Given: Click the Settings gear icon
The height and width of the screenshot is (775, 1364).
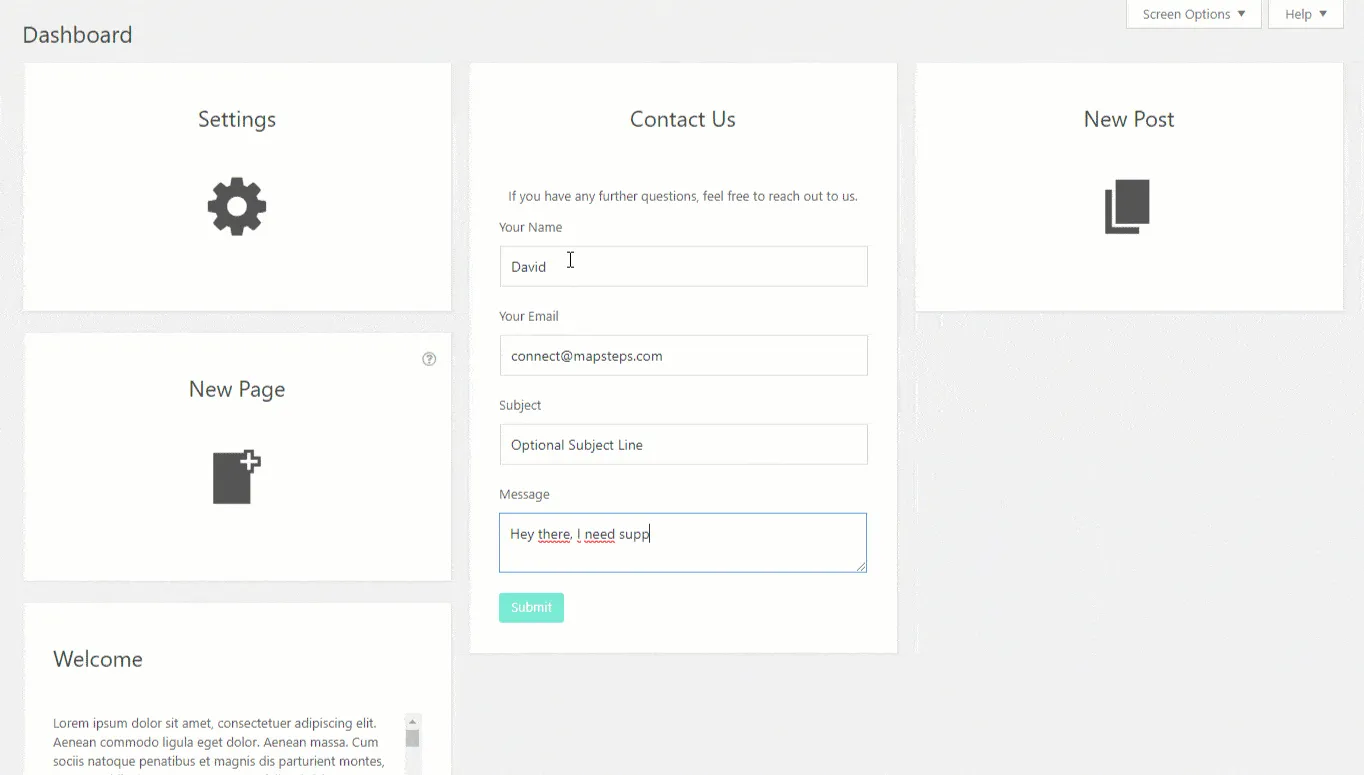Looking at the screenshot, I should (237, 207).
